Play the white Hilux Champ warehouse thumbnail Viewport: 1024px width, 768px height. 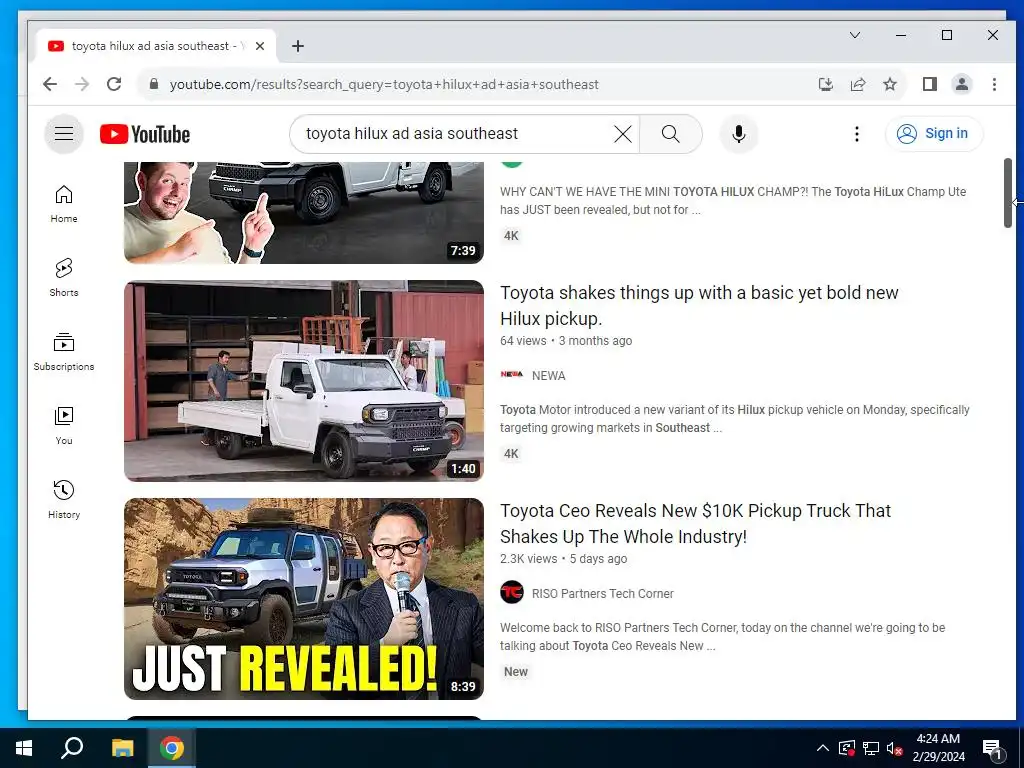point(304,381)
